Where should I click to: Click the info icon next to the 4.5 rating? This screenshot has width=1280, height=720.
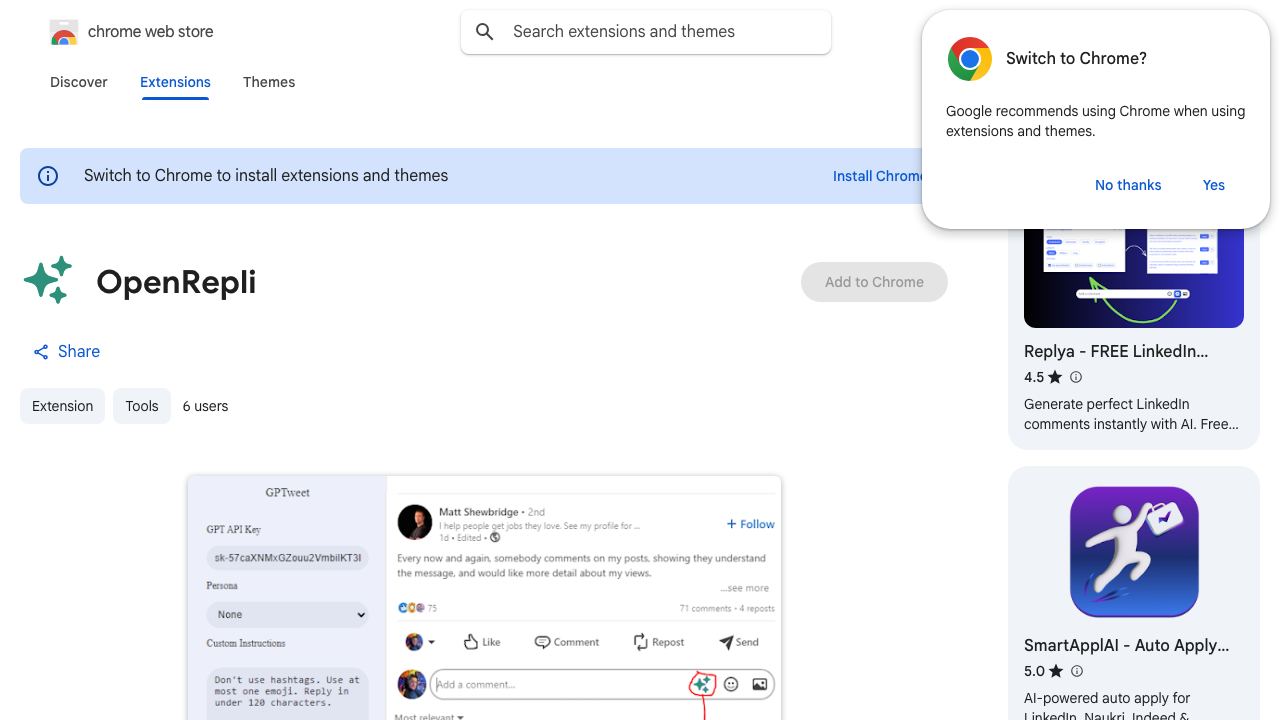[x=1076, y=377]
